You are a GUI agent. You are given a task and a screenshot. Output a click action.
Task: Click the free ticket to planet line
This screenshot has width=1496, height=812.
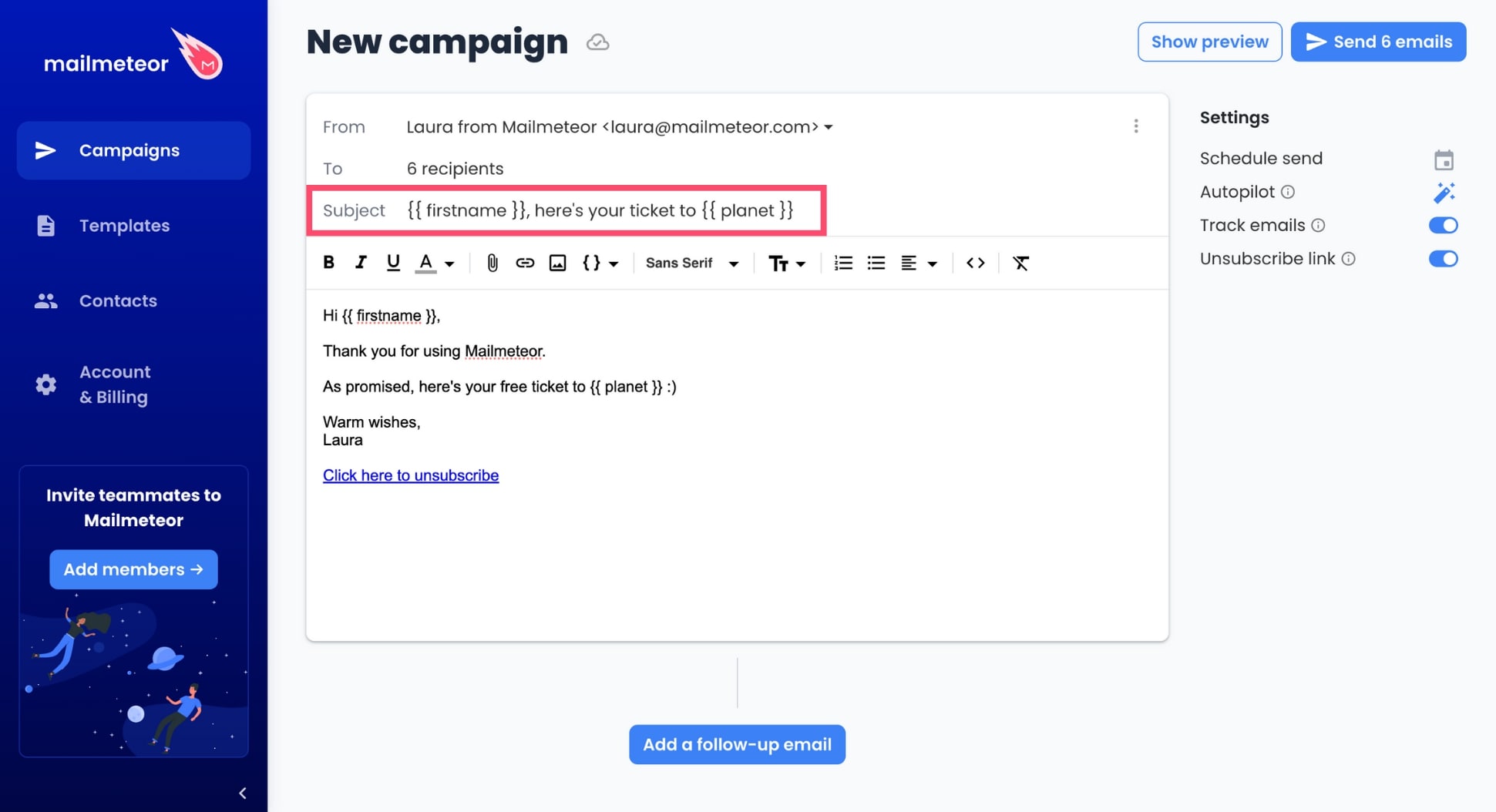499,387
